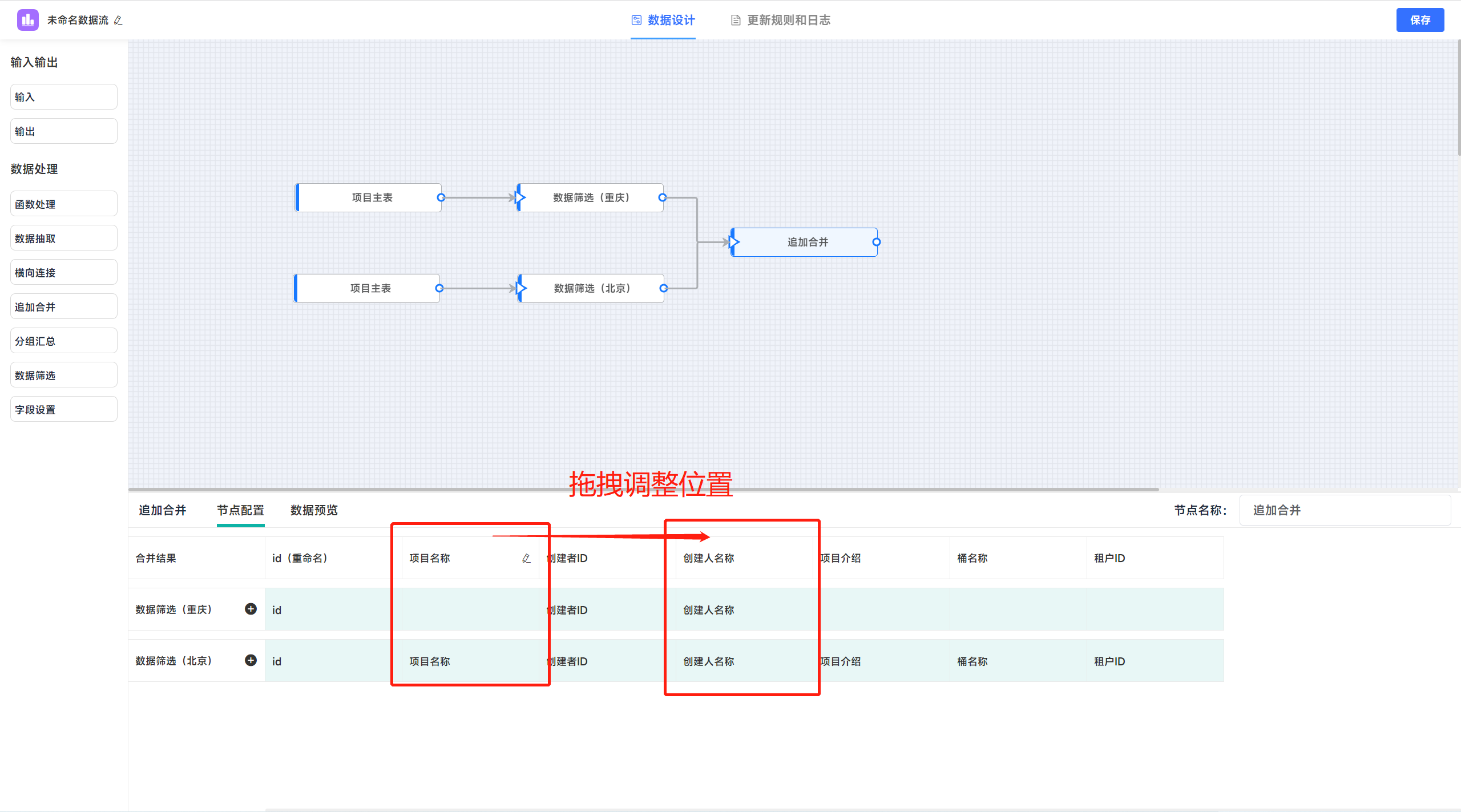
Task: Click output port of 追加合并 canvas node
Action: coord(877,242)
